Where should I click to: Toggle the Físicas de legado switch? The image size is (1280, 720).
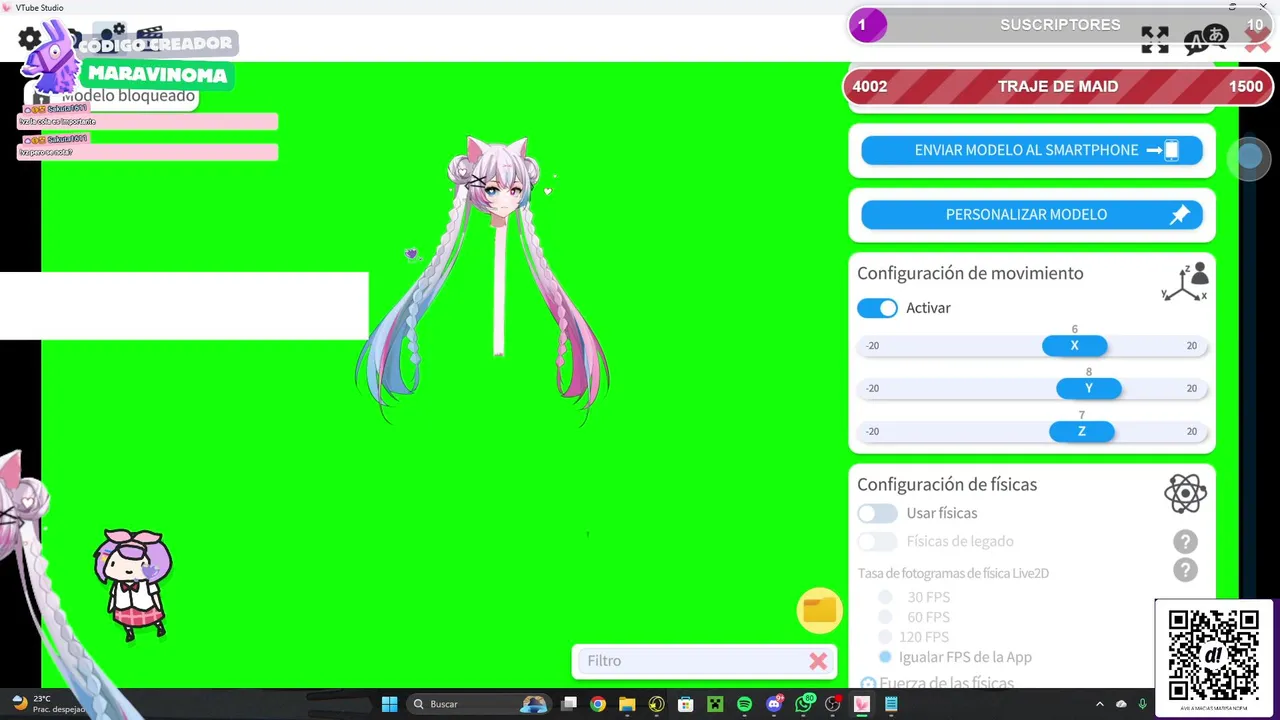coord(877,541)
